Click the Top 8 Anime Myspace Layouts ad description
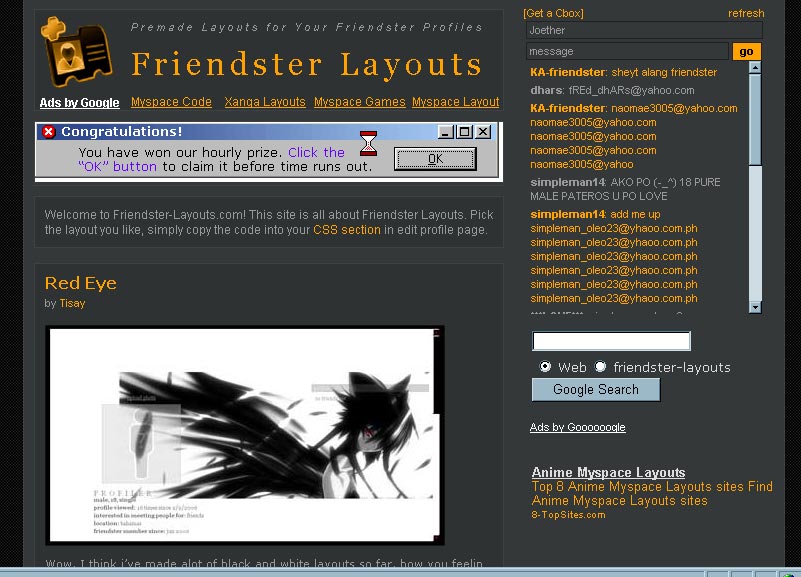 pyautogui.click(x=652, y=494)
